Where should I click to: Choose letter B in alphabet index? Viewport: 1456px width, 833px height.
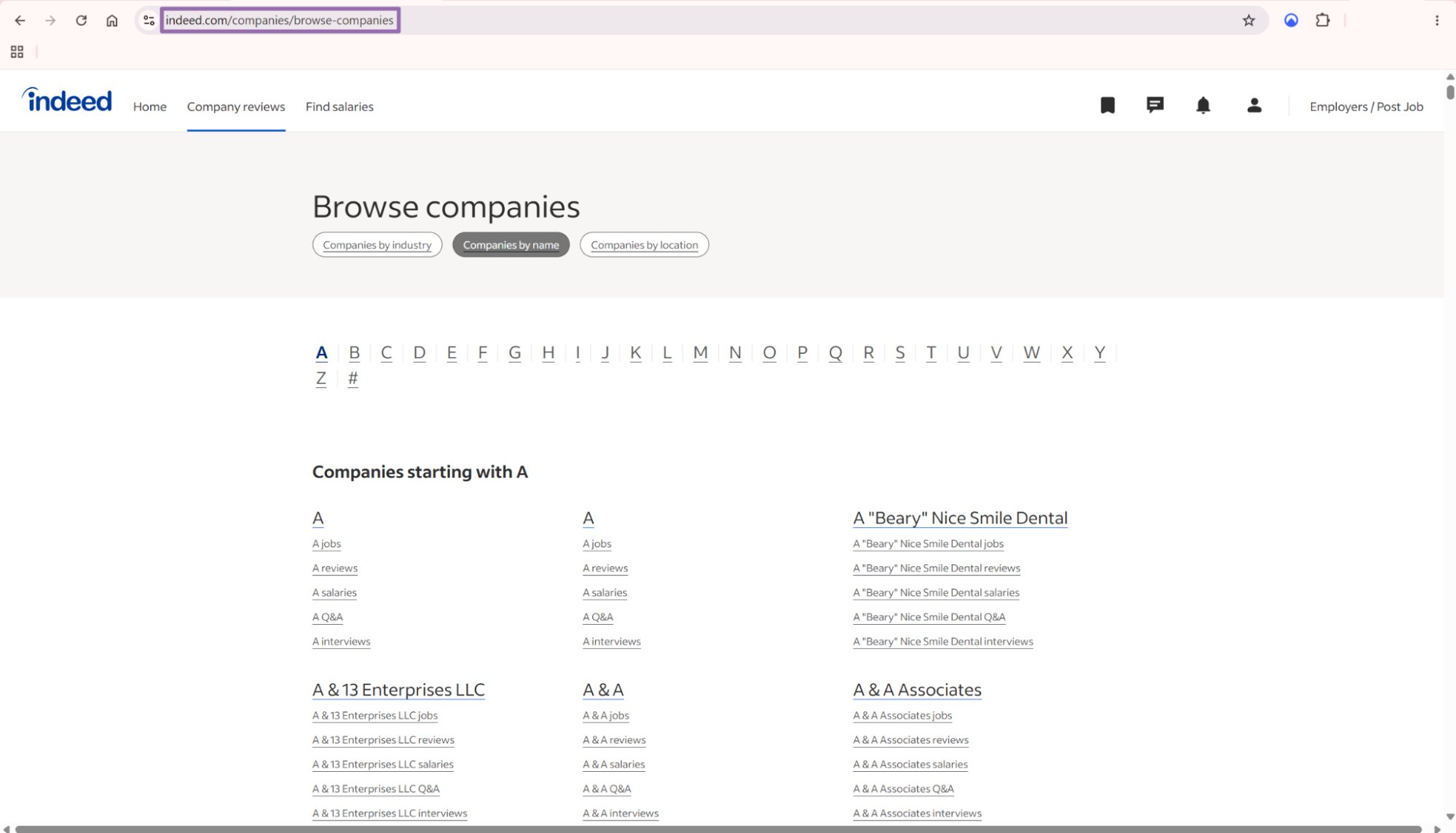tap(354, 352)
